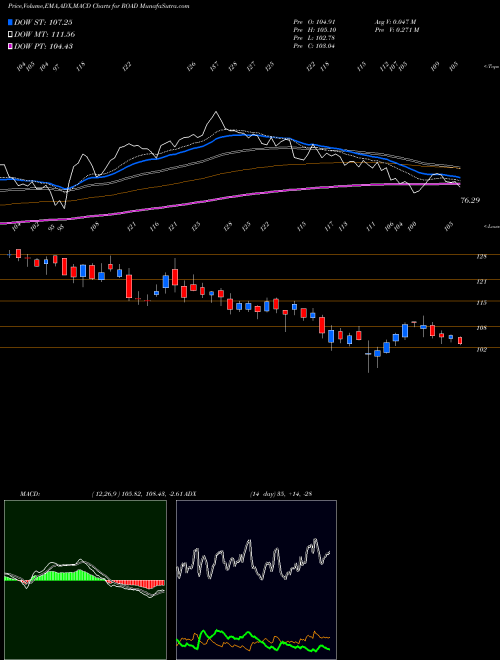The width and height of the screenshot is (500, 660).
Task: Click the 76.29 value beside the EMA chart
Action: click(470, 200)
